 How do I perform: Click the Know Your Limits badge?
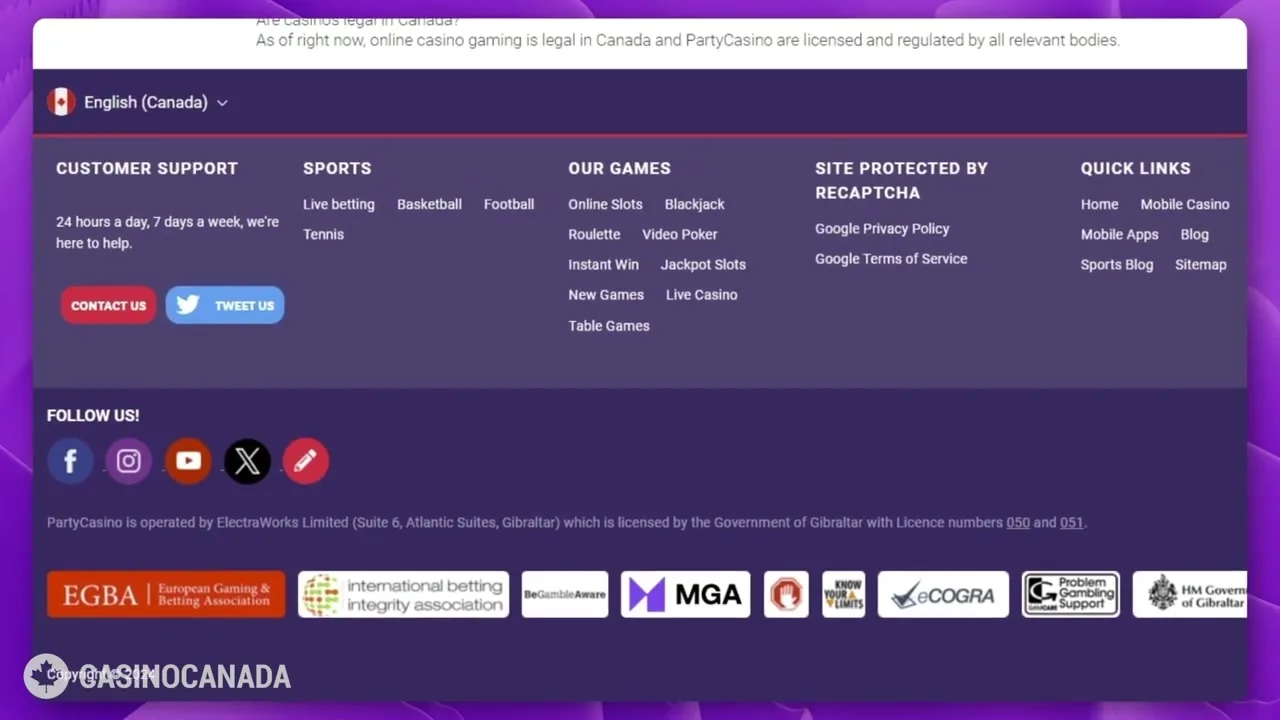[x=843, y=594]
